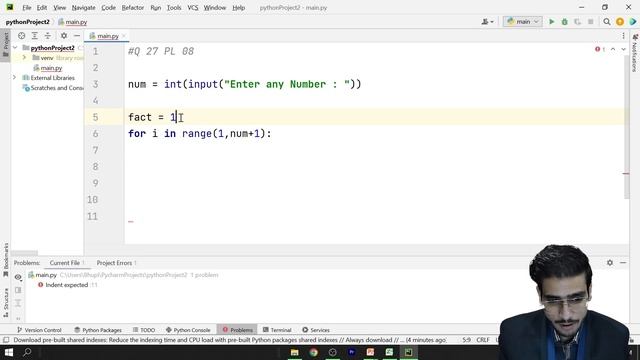The height and width of the screenshot is (360, 640).
Task: Open the Tools menu
Action: coord(174,7)
